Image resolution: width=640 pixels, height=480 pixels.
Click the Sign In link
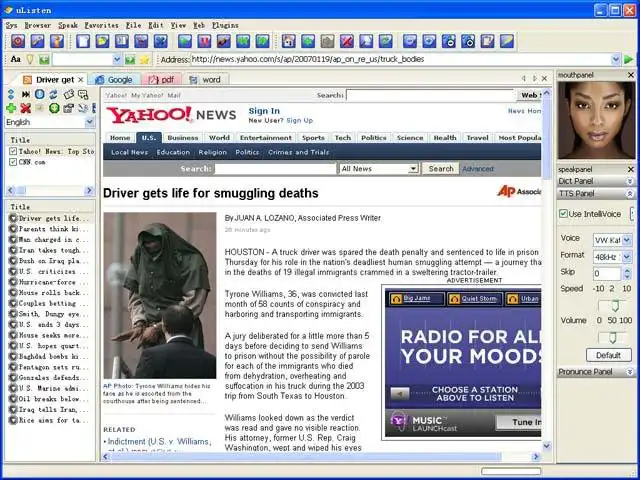click(x=264, y=111)
